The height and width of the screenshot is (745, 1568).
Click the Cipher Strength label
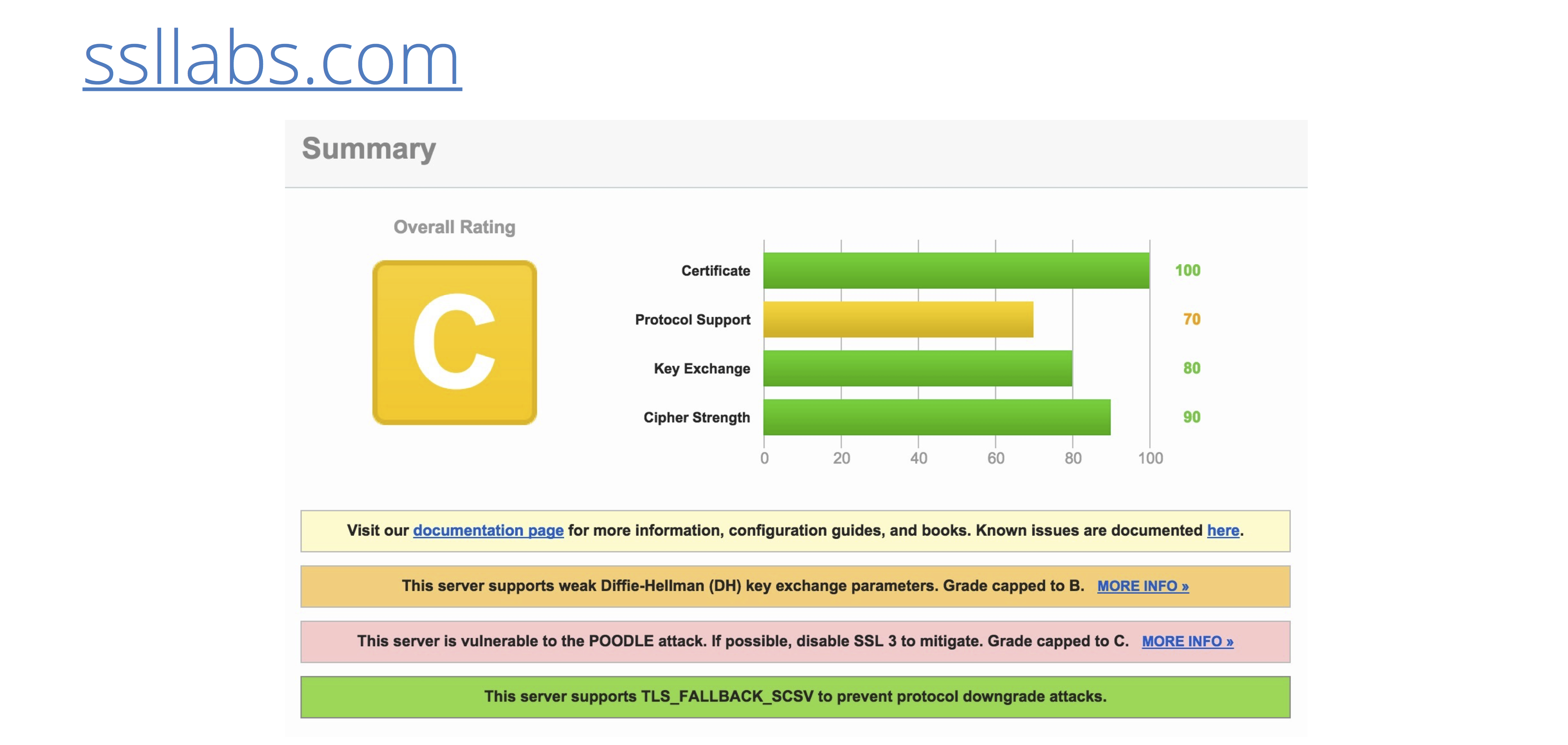point(696,417)
